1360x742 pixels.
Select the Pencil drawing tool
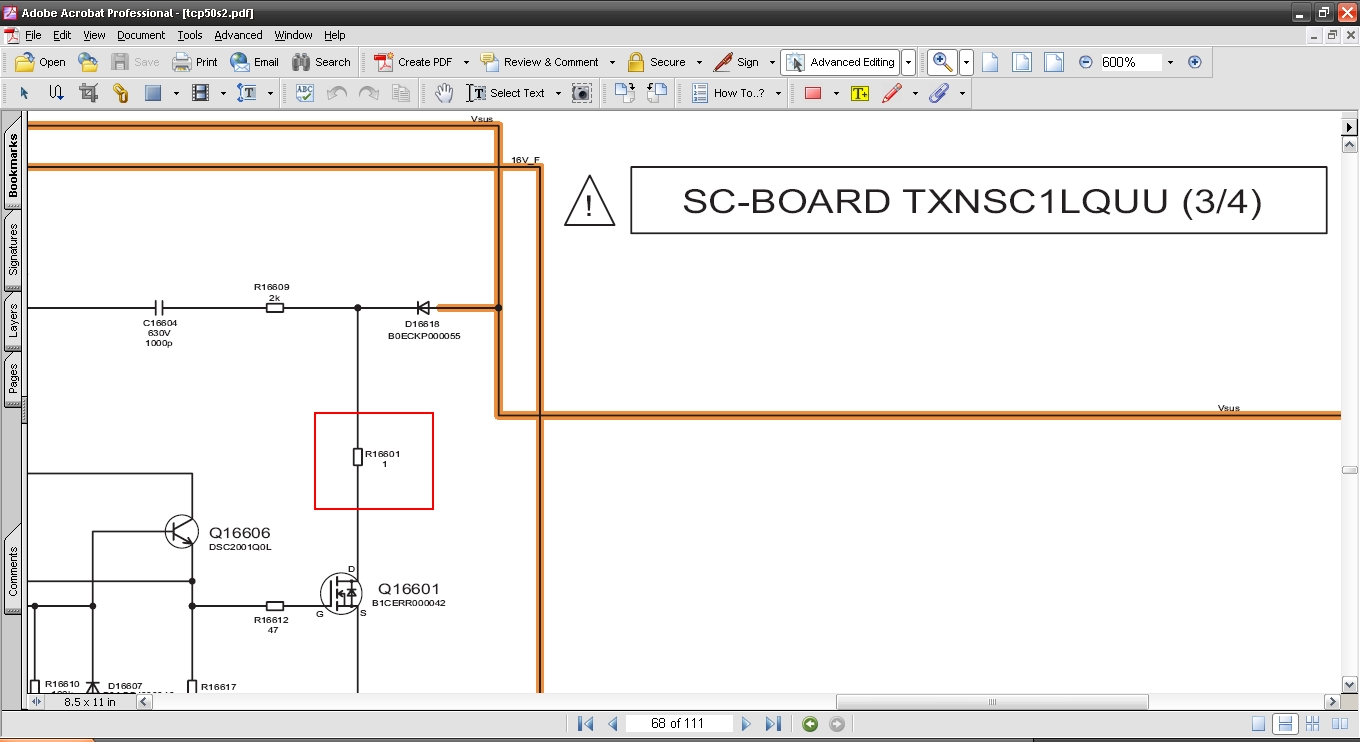[x=892, y=93]
